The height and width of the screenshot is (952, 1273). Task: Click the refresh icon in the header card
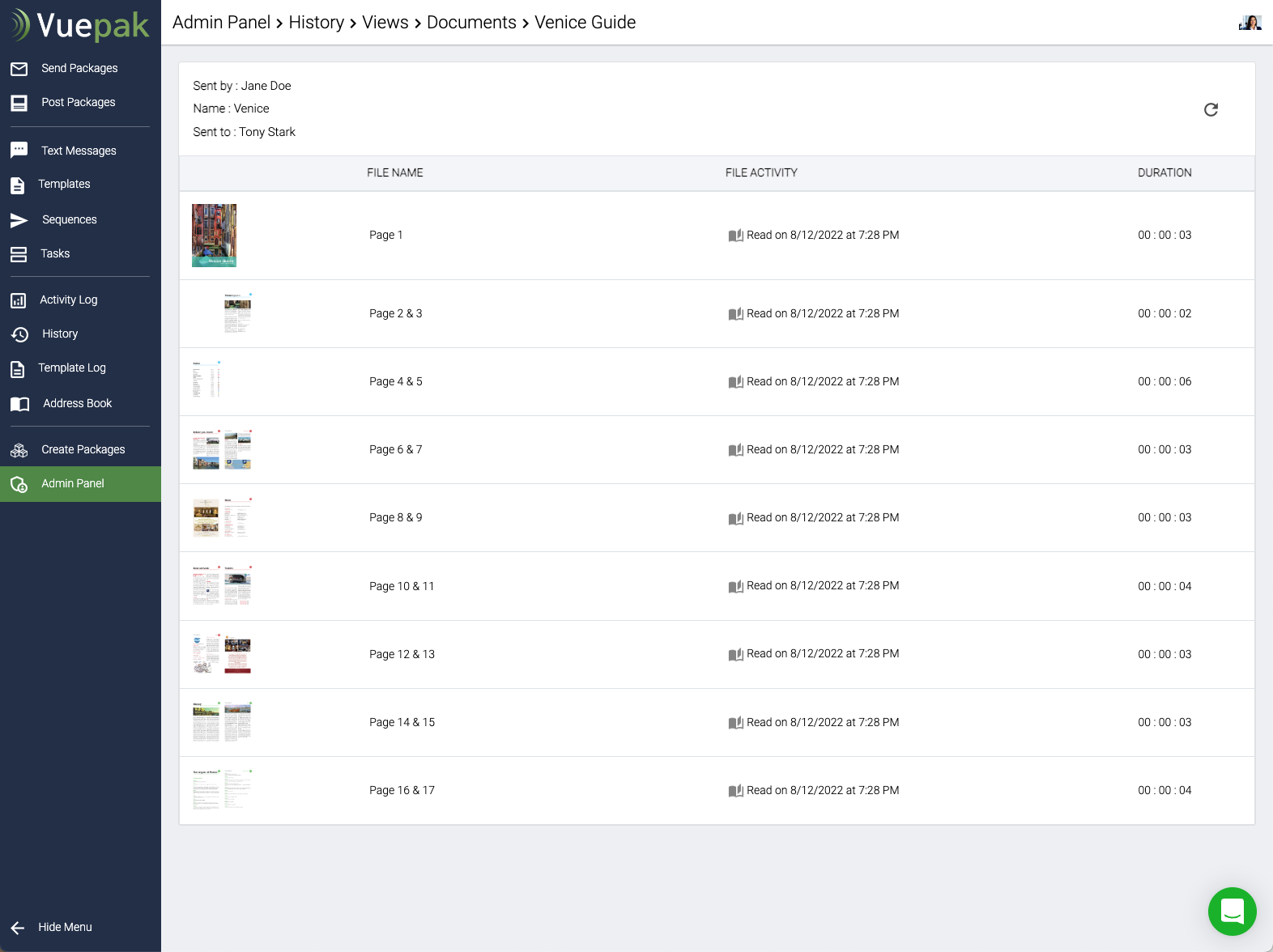1211,110
